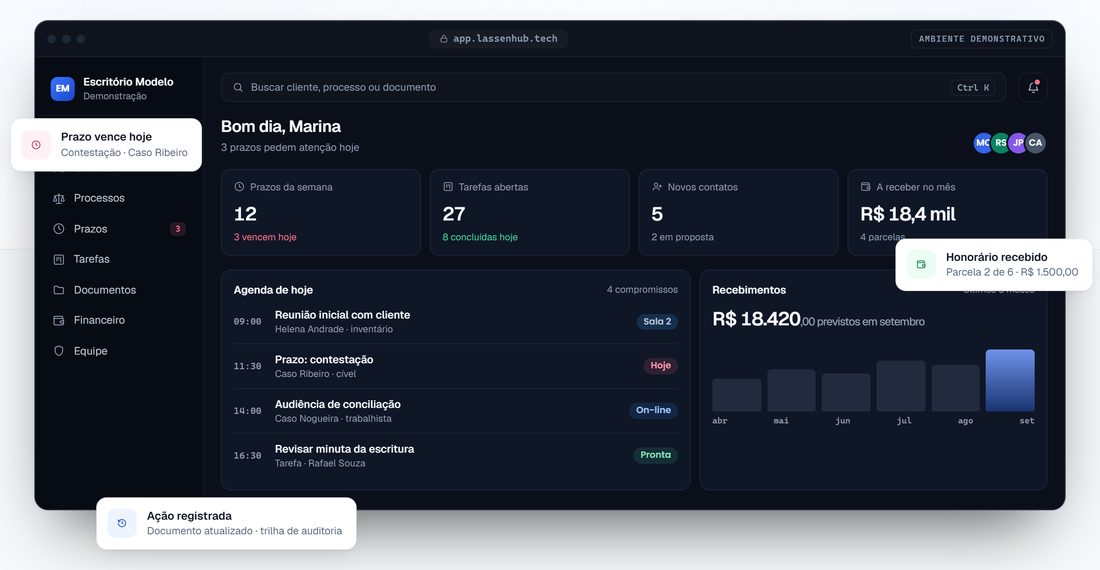Click the app.lassenhub.tech address bar
Viewport: 1100px width, 570px height.
[498, 39]
